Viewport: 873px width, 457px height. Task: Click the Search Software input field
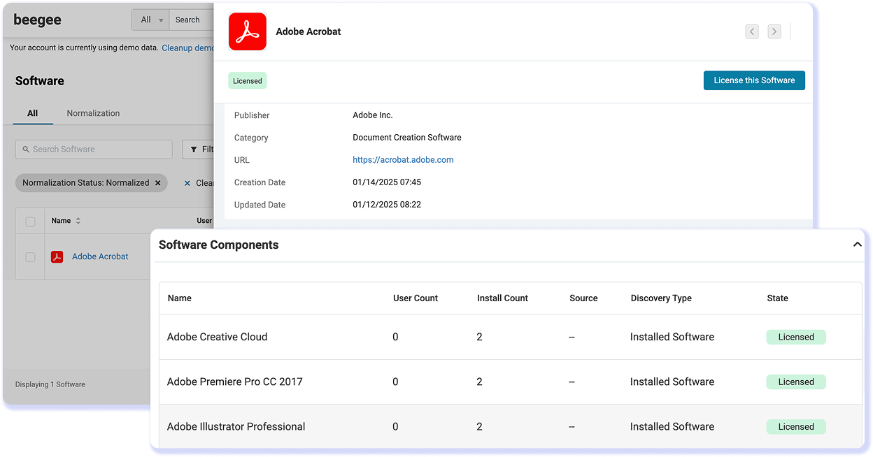coord(94,149)
